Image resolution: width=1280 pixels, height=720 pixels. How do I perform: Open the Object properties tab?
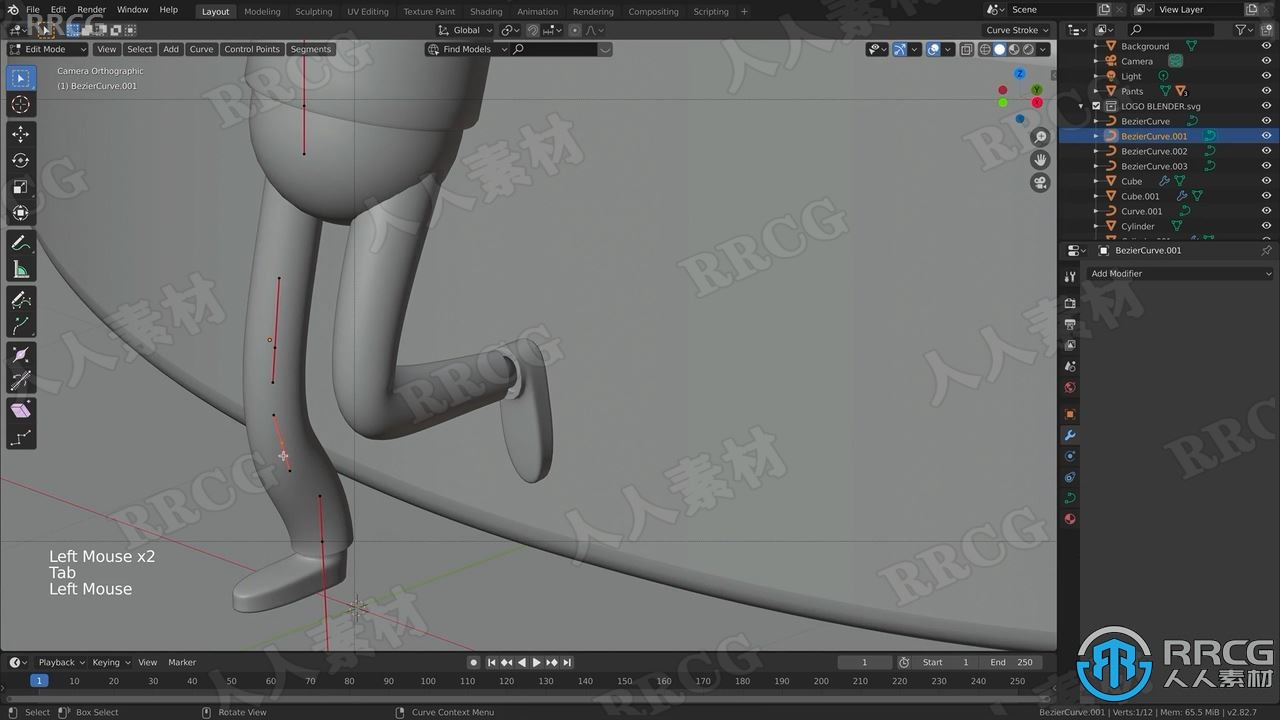(x=1070, y=414)
